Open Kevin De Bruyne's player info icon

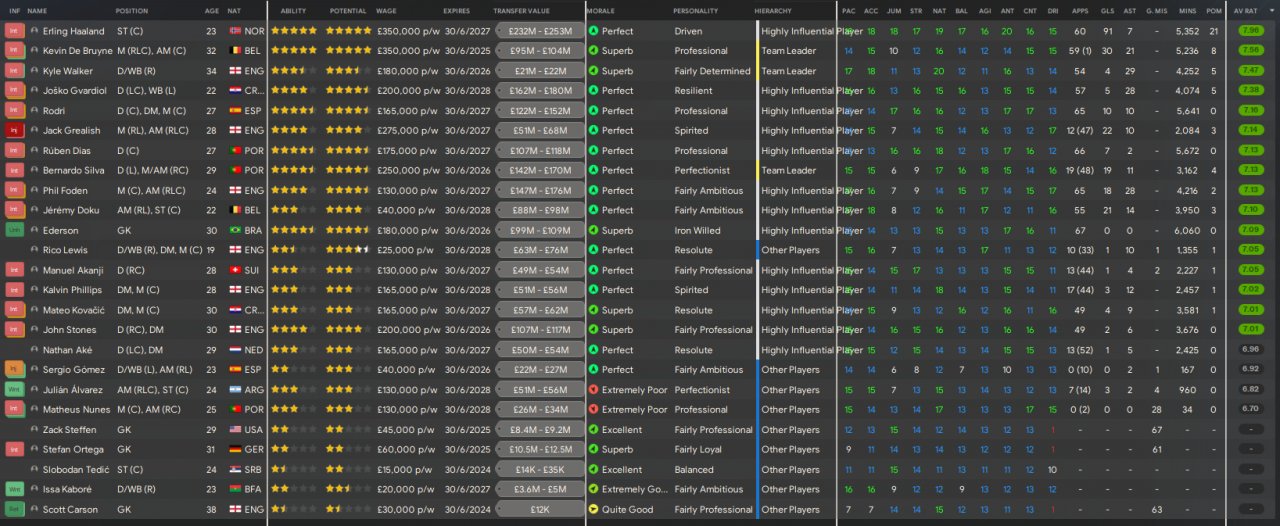tap(35, 51)
